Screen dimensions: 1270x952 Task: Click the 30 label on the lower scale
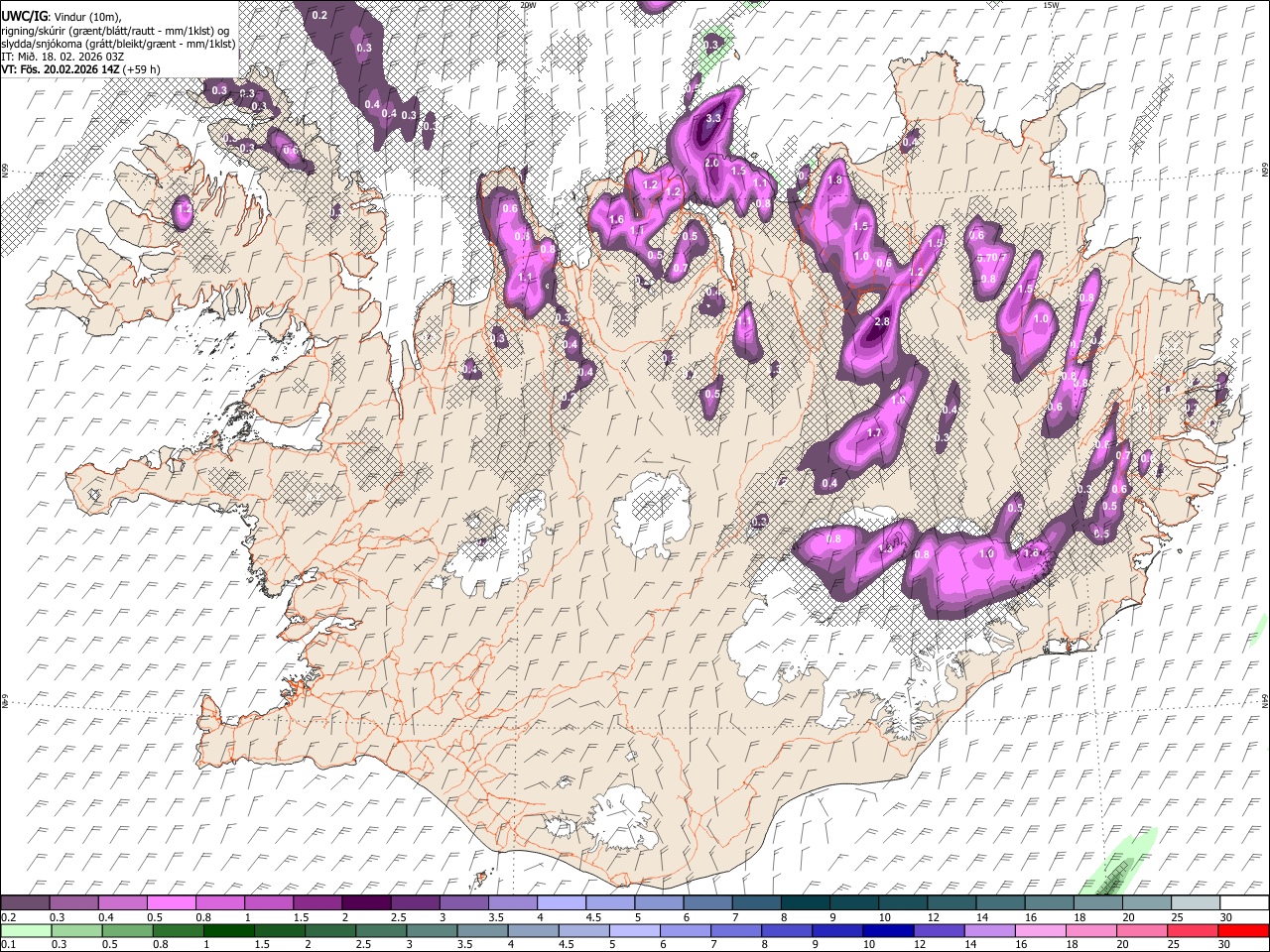point(1226,944)
